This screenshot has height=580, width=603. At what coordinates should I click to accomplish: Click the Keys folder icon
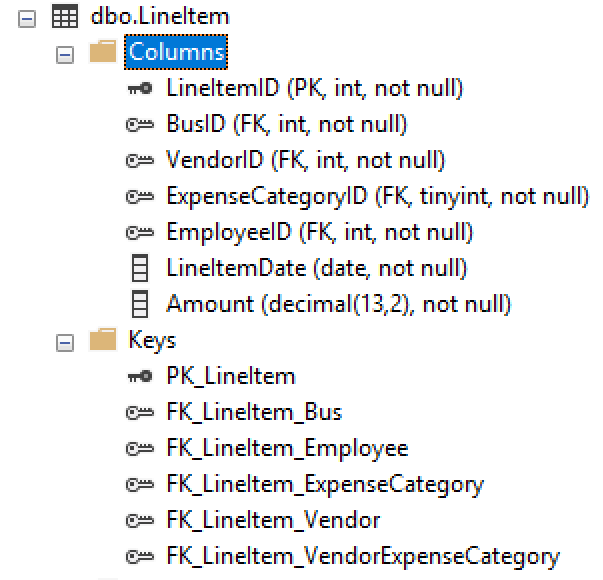[x=103, y=341]
